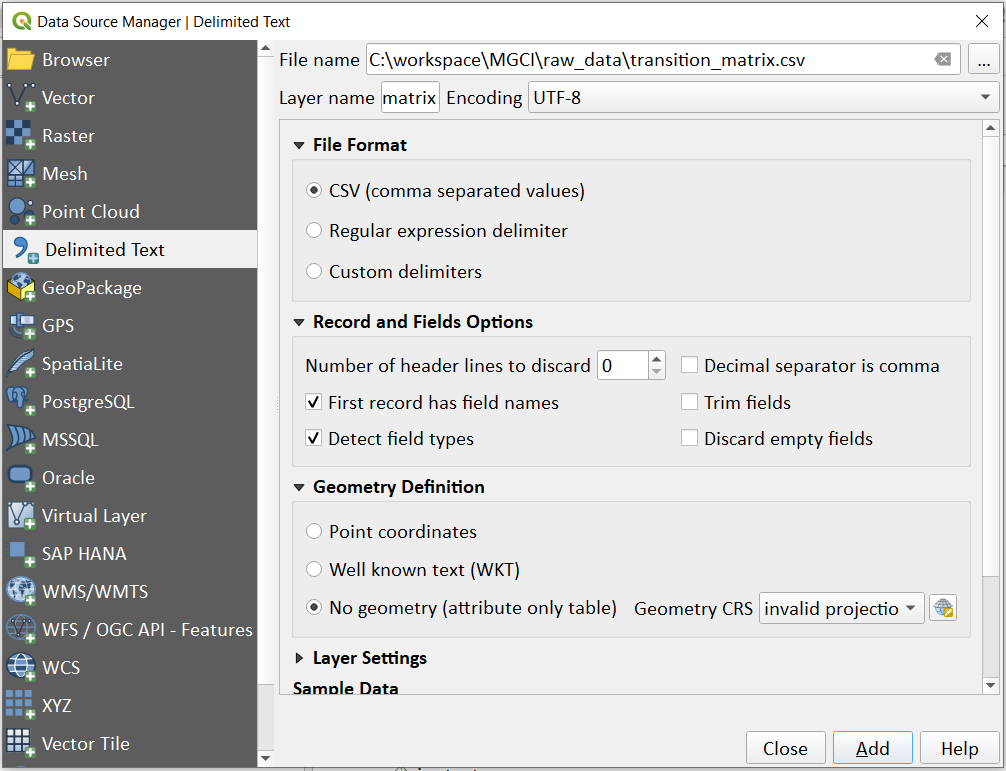
Task: Click the Delimited Text comma icon
Action: (24, 250)
